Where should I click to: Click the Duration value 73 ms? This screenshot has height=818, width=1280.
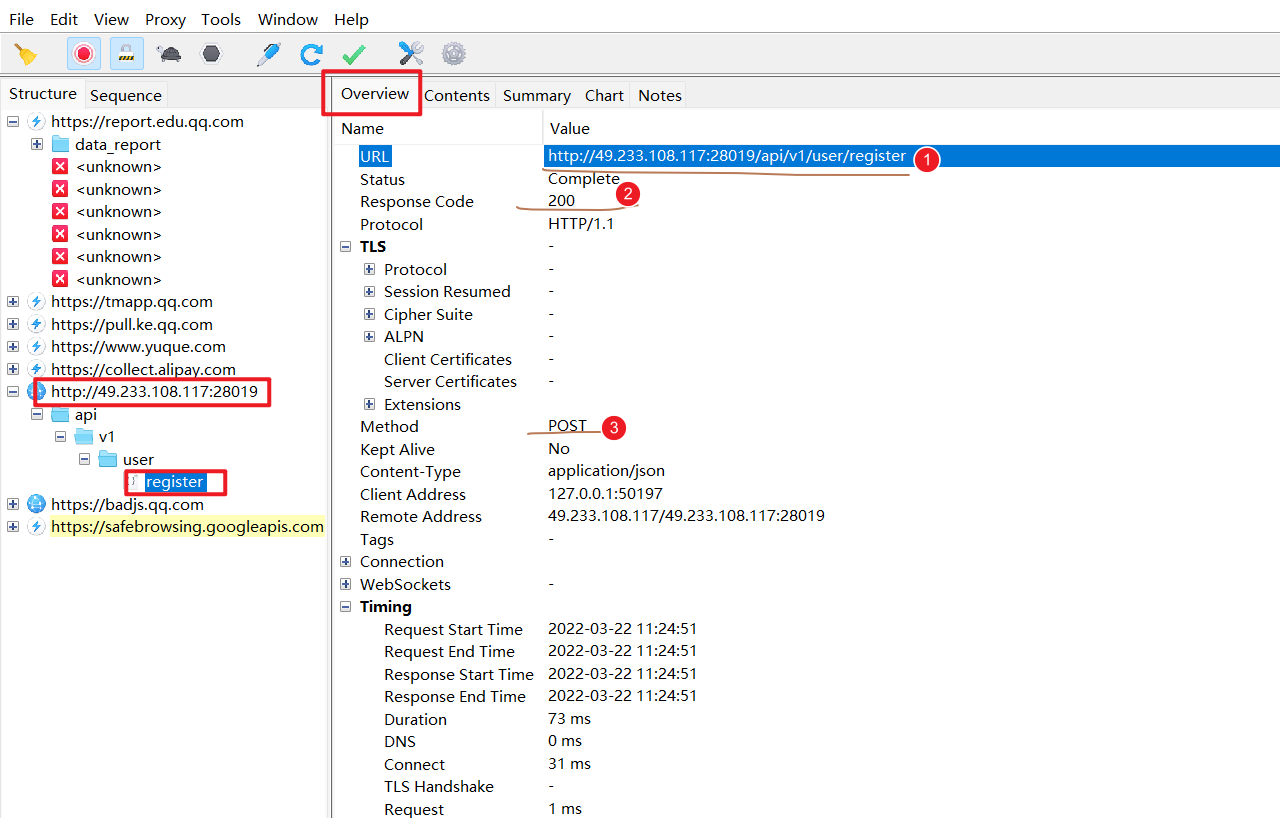(569, 719)
